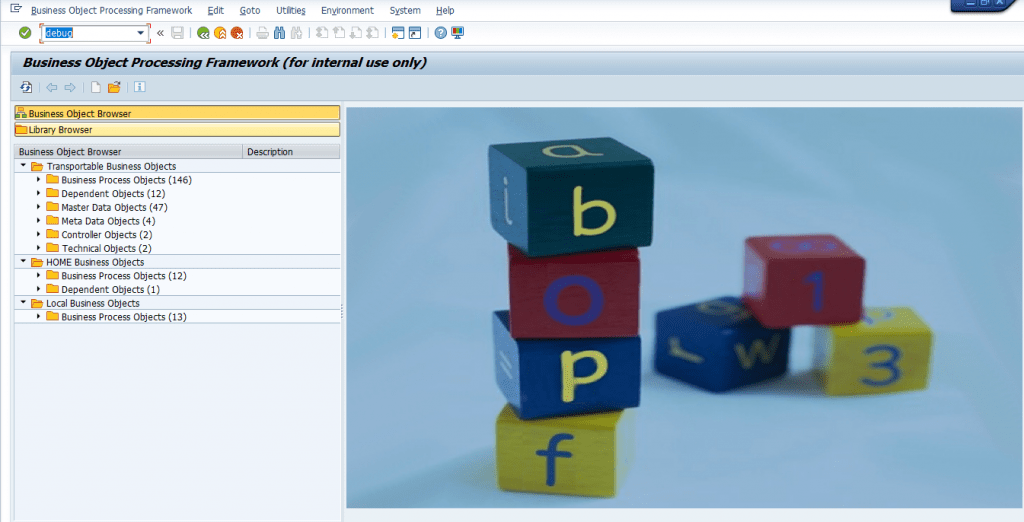Click the green Enter checkmark icon
1024x522 pixels.
tap(25, 33)
